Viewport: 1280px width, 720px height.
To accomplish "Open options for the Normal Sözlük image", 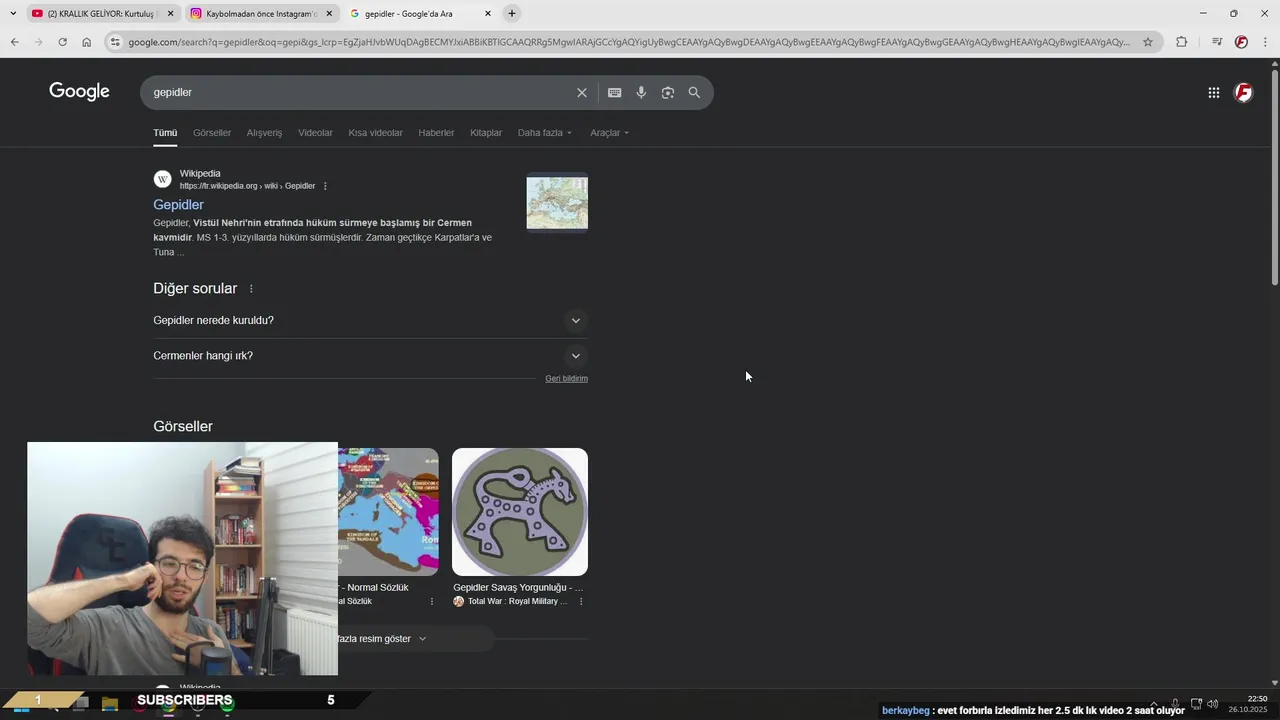I will click(x=432, y=601).
